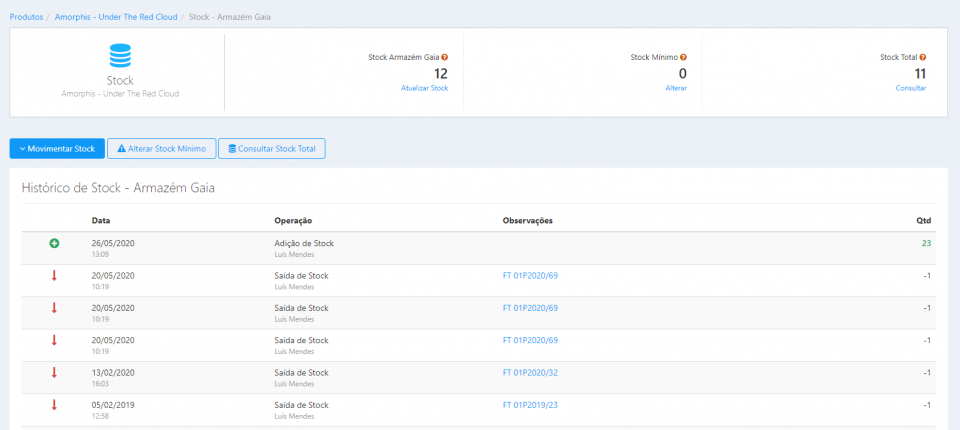Click green plus icon on 26/05/2020 row
Image resolution: width=960 pixels, height=430 pixels.
coord(54,243)
